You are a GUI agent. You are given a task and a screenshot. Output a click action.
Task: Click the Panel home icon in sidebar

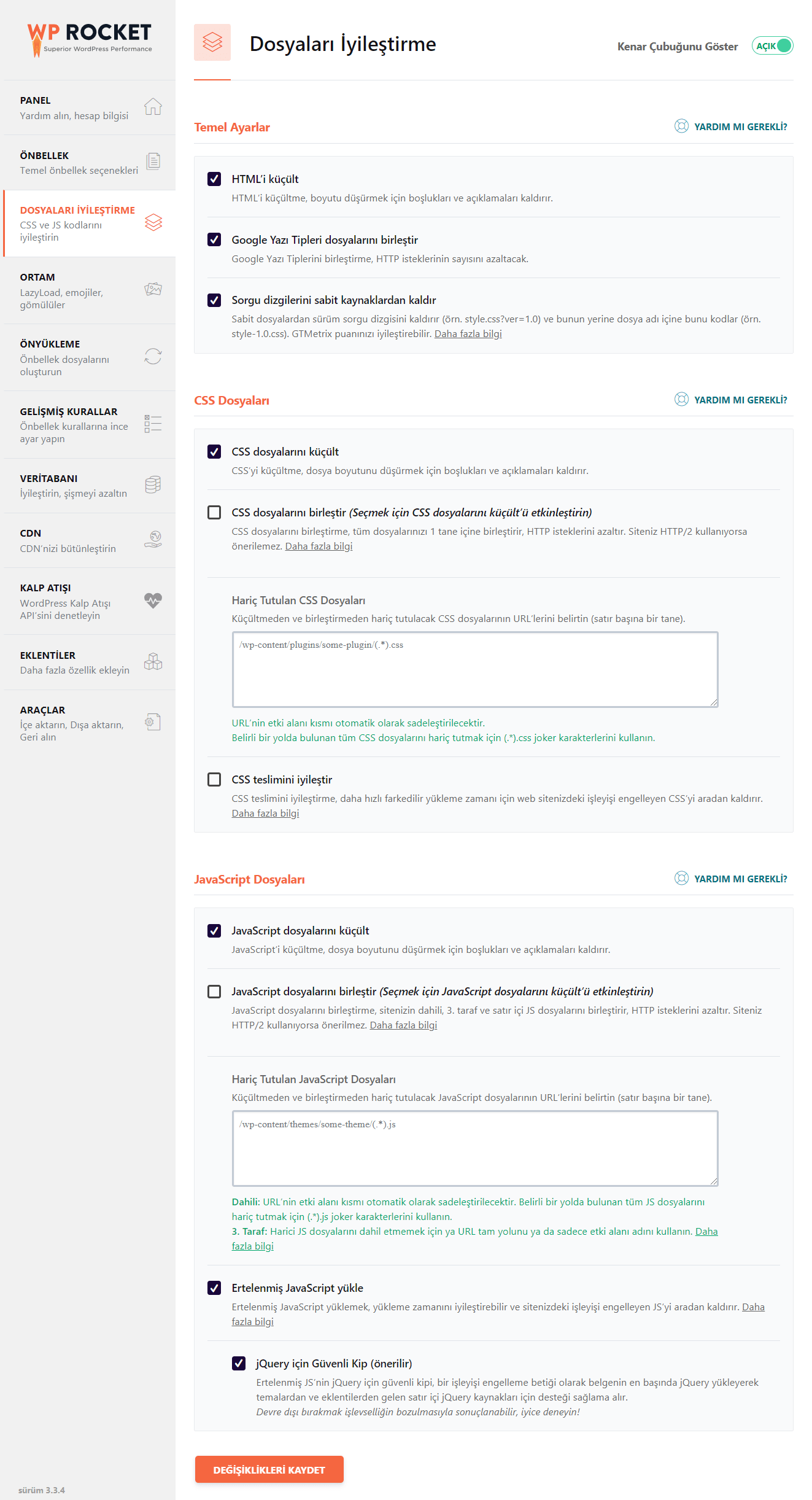point(153,107)
